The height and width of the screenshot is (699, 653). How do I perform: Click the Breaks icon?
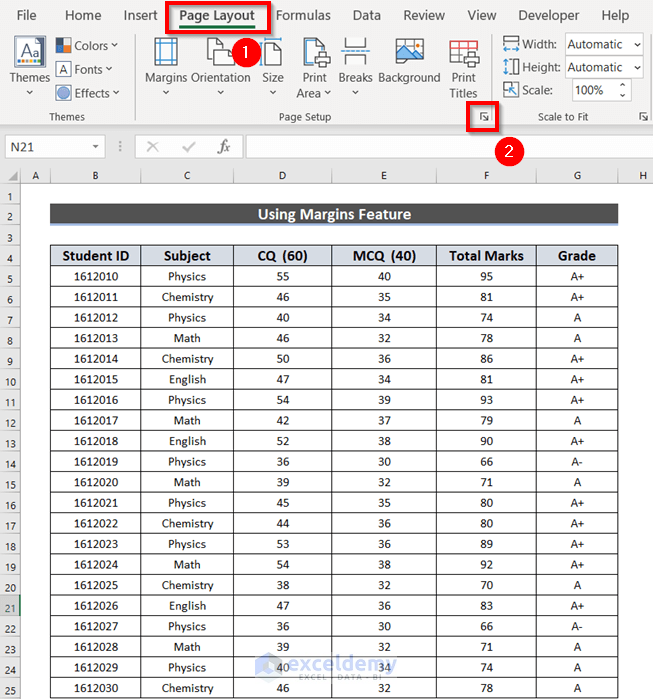coord(355,52)
